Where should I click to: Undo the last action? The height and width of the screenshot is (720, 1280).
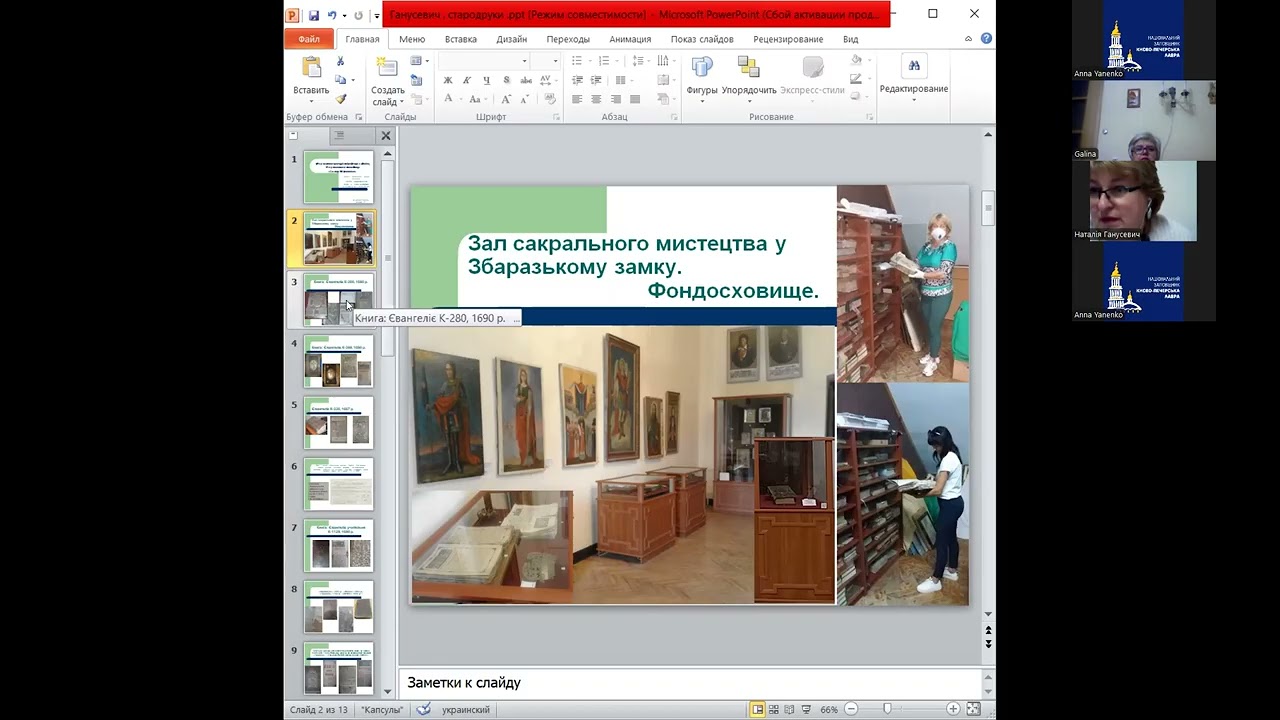(331, 15)
